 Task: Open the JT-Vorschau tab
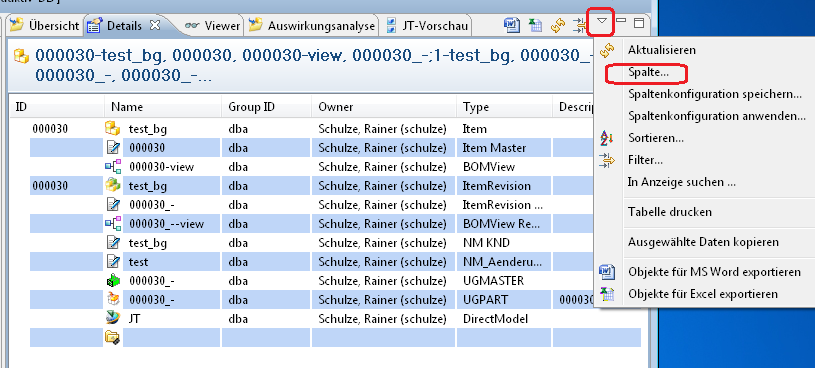click(x=427, y=25)
